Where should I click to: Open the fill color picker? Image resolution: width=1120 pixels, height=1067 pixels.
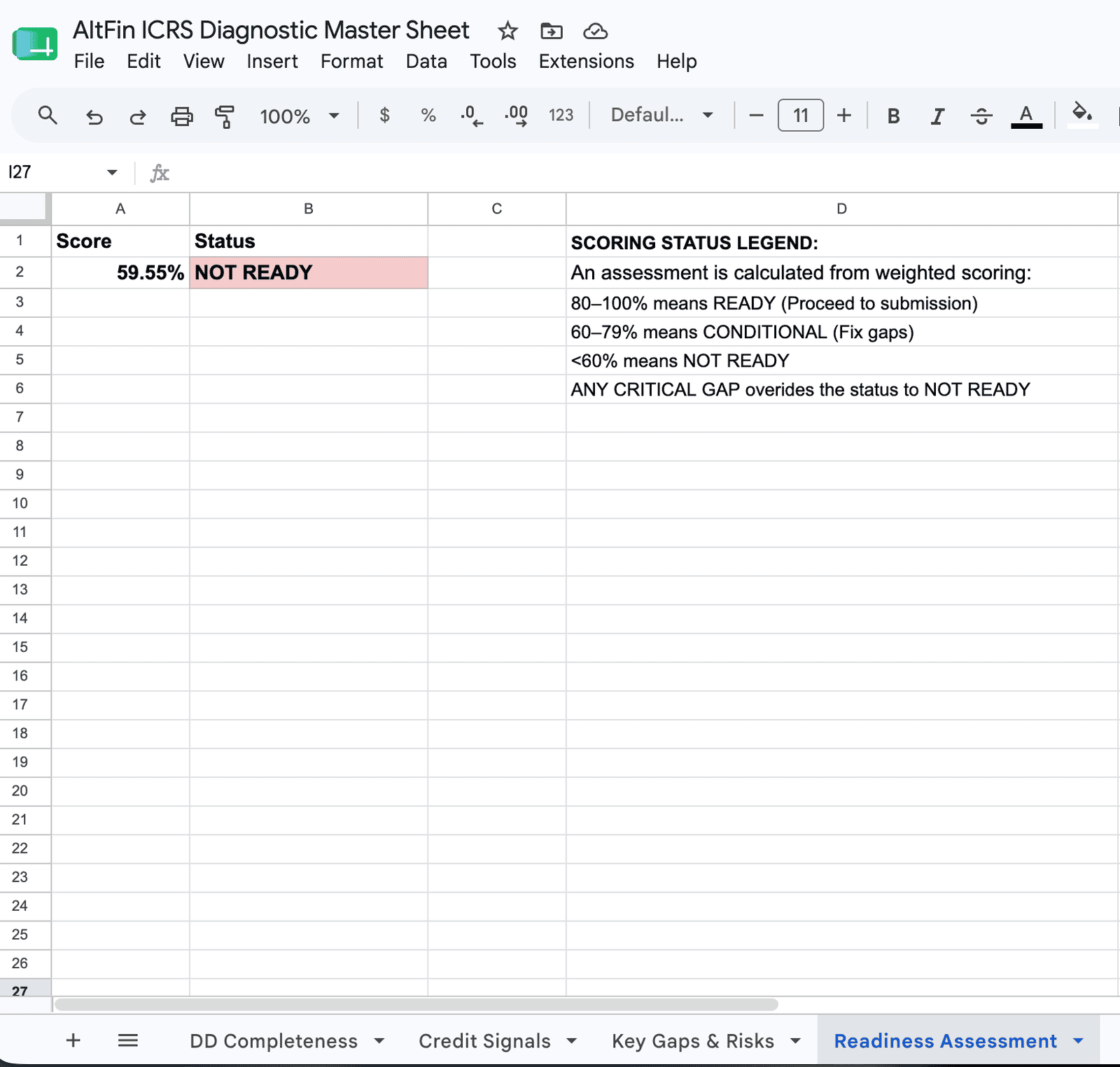pos(1082,114)
